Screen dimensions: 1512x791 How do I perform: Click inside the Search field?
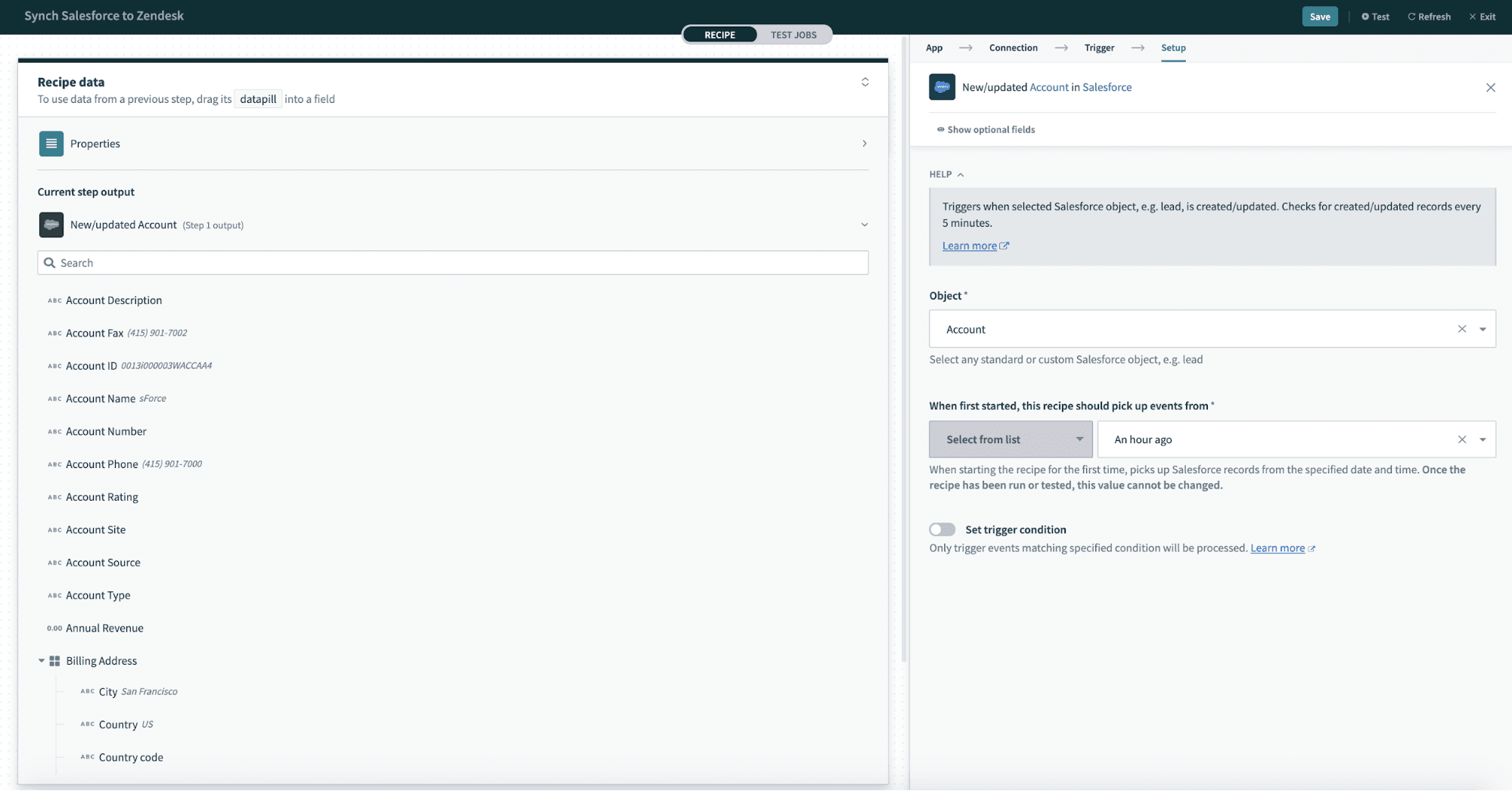point(303,262)
